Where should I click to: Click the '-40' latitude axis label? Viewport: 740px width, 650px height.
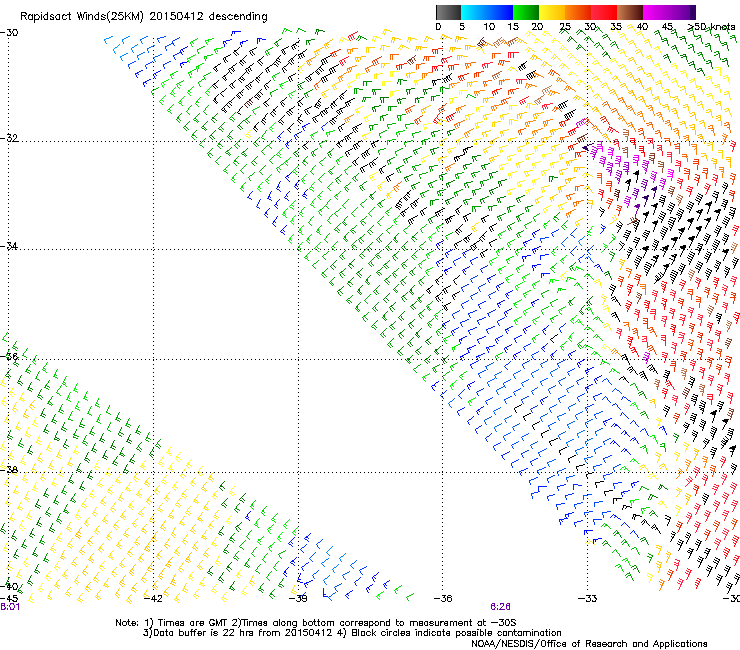(x=9, y=586)
